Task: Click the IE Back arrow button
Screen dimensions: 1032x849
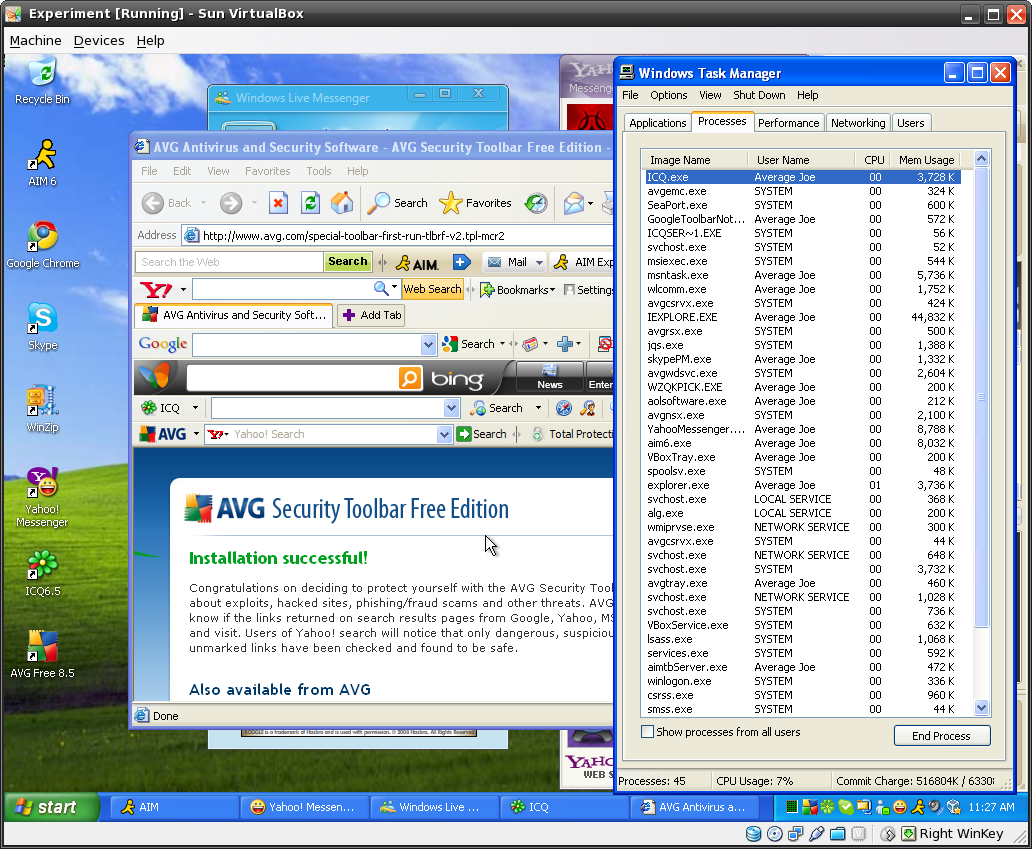Action: 153,203
